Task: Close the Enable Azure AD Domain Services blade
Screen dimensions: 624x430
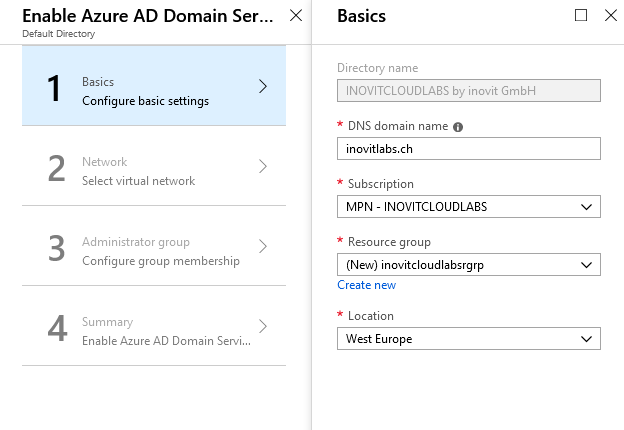Action: 296,16
